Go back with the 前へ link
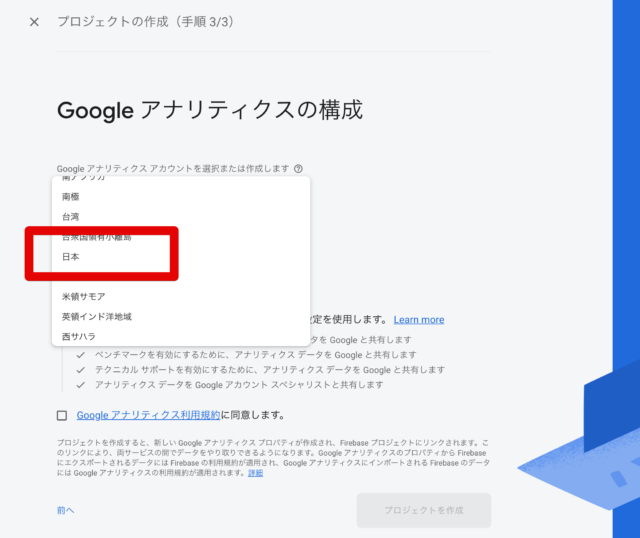The width and height of the screenshot is (640, 538). point(65,510)
